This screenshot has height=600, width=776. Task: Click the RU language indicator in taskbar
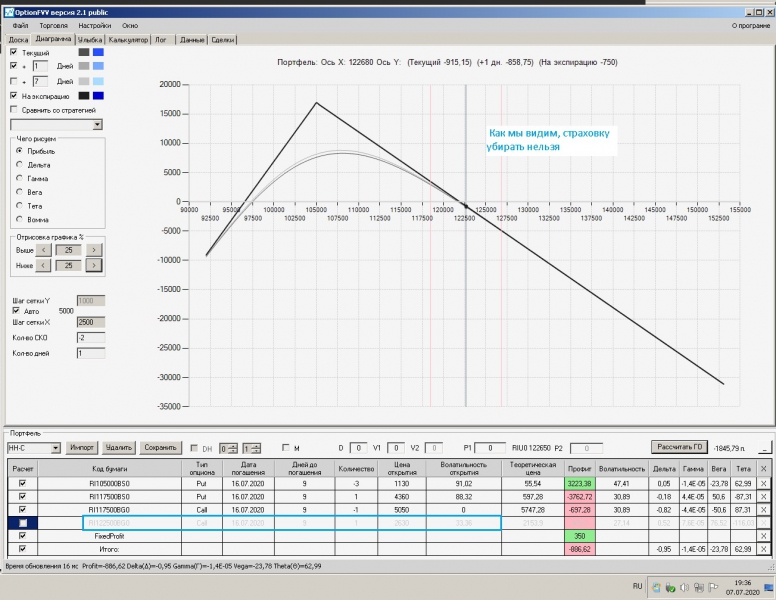(x=637, y=587)
